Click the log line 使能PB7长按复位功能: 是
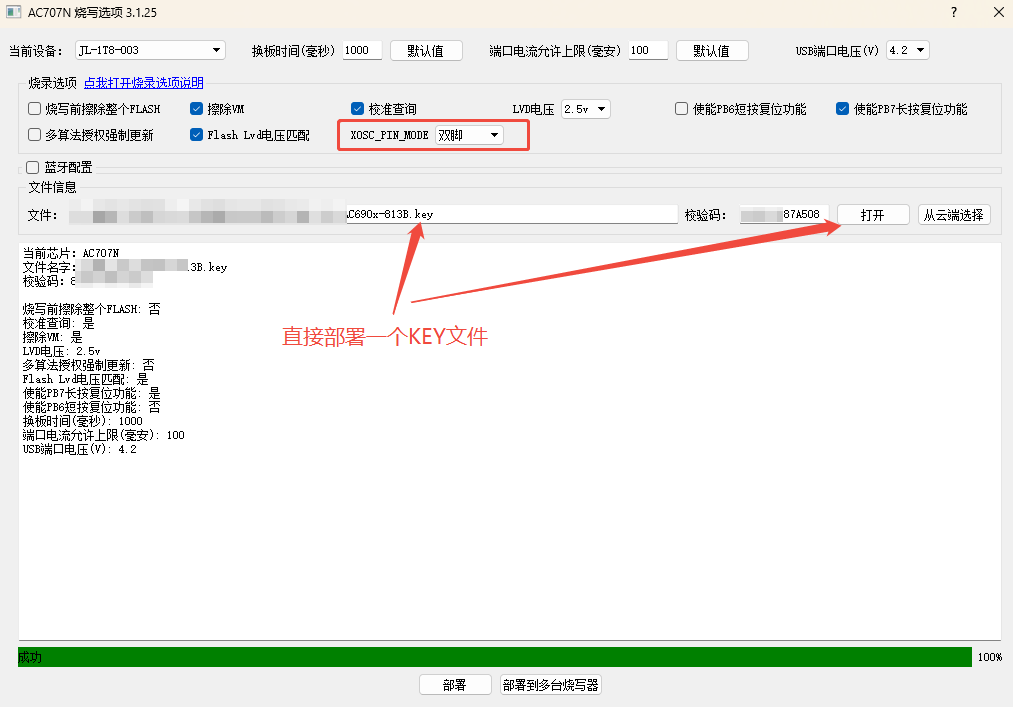Screen dimensions: 1013x707 (91, 393)
